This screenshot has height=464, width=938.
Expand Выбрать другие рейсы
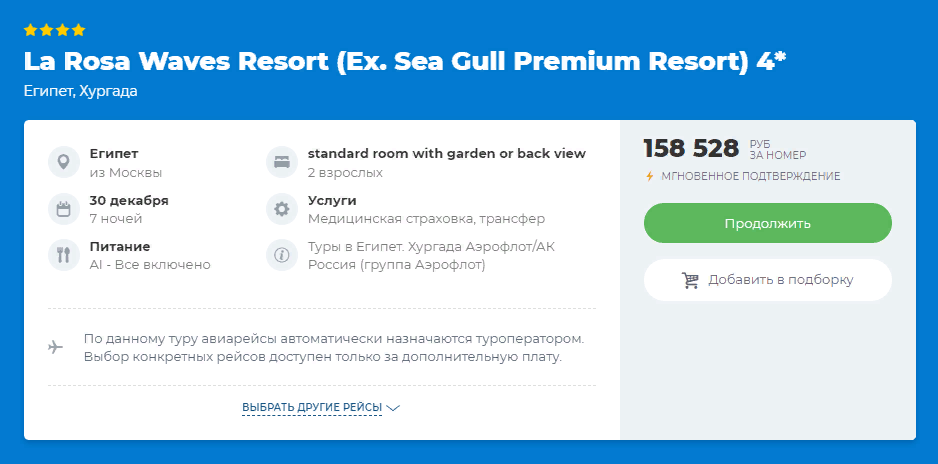pos(312,407)
